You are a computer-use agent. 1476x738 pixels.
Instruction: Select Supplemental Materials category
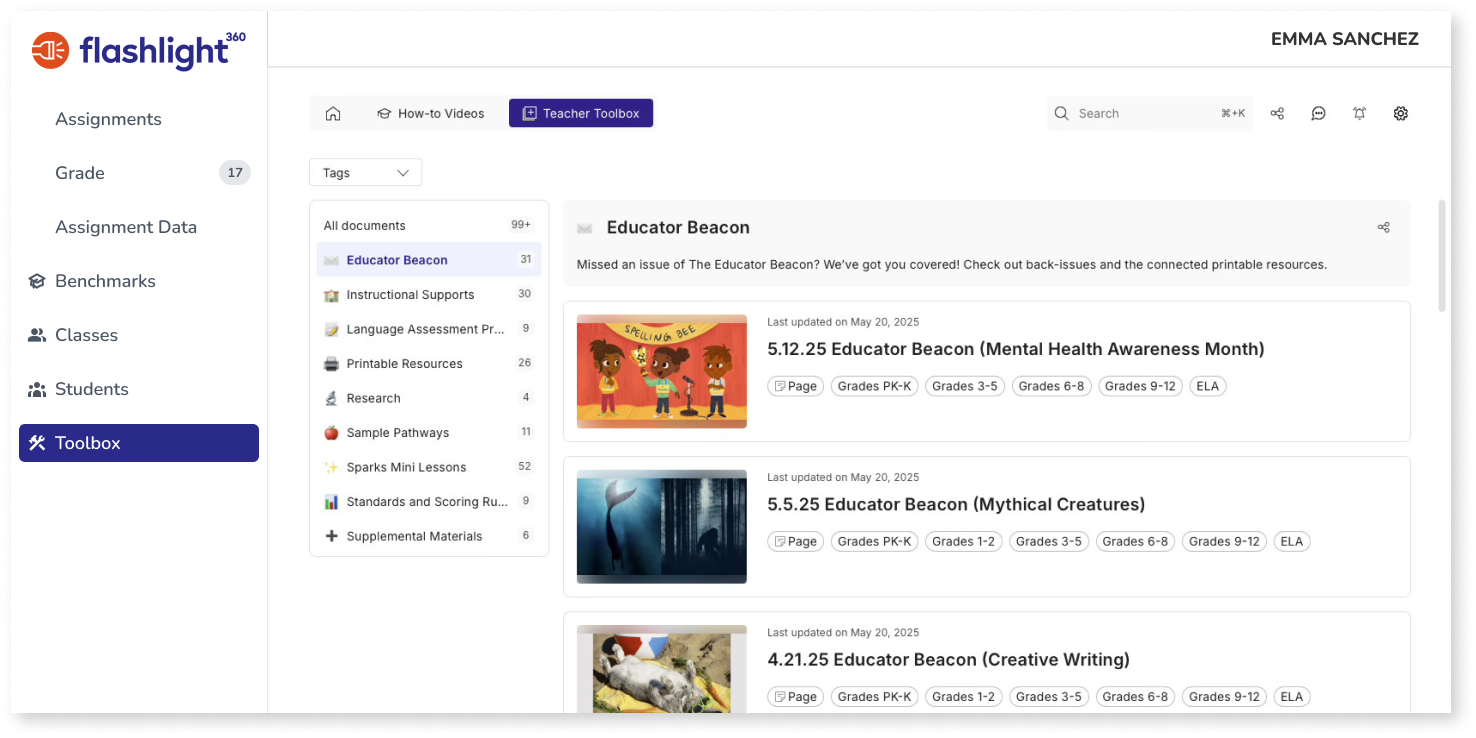tap(429, 536)
